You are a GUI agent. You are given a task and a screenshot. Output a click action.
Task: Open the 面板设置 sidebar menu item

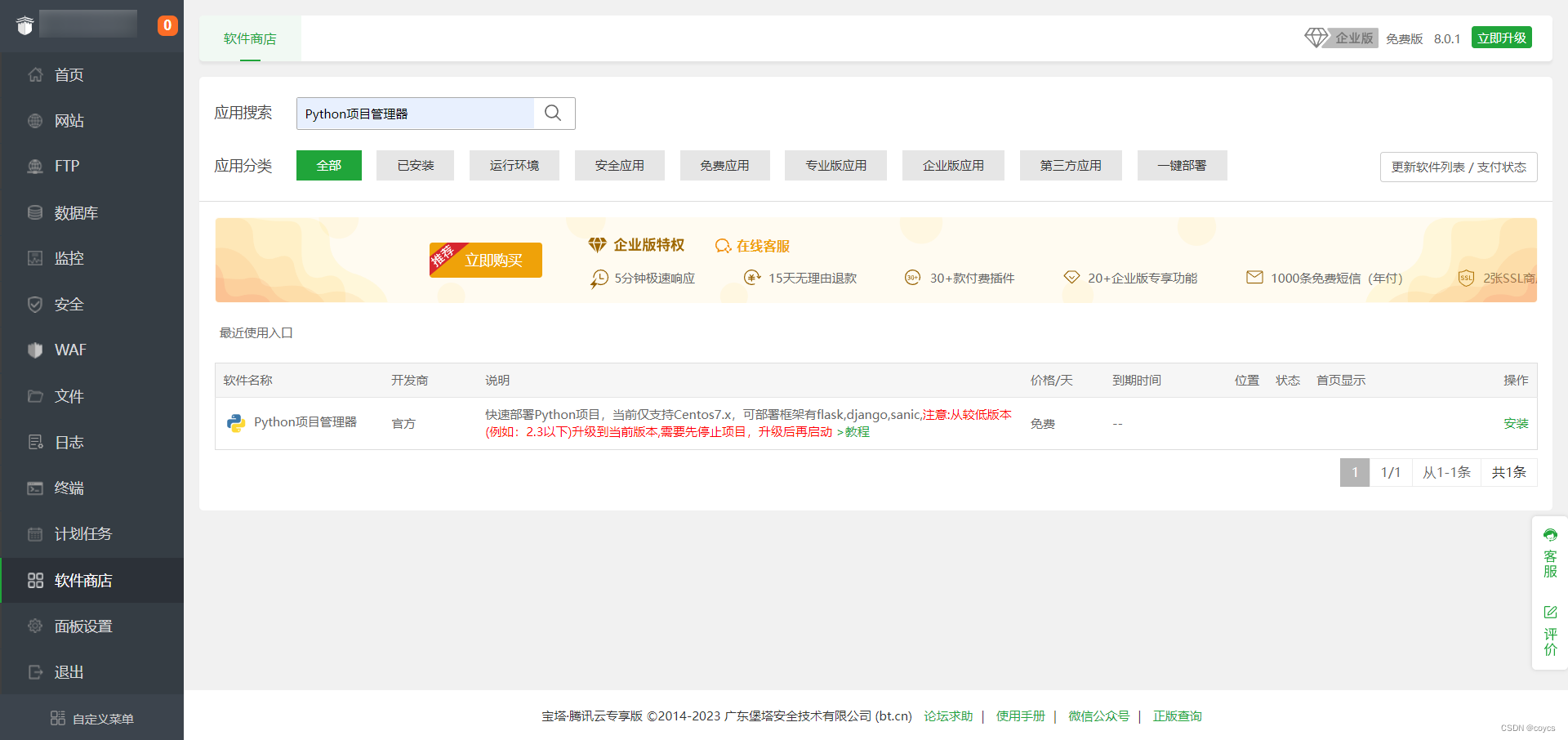[x=92, y=626]
